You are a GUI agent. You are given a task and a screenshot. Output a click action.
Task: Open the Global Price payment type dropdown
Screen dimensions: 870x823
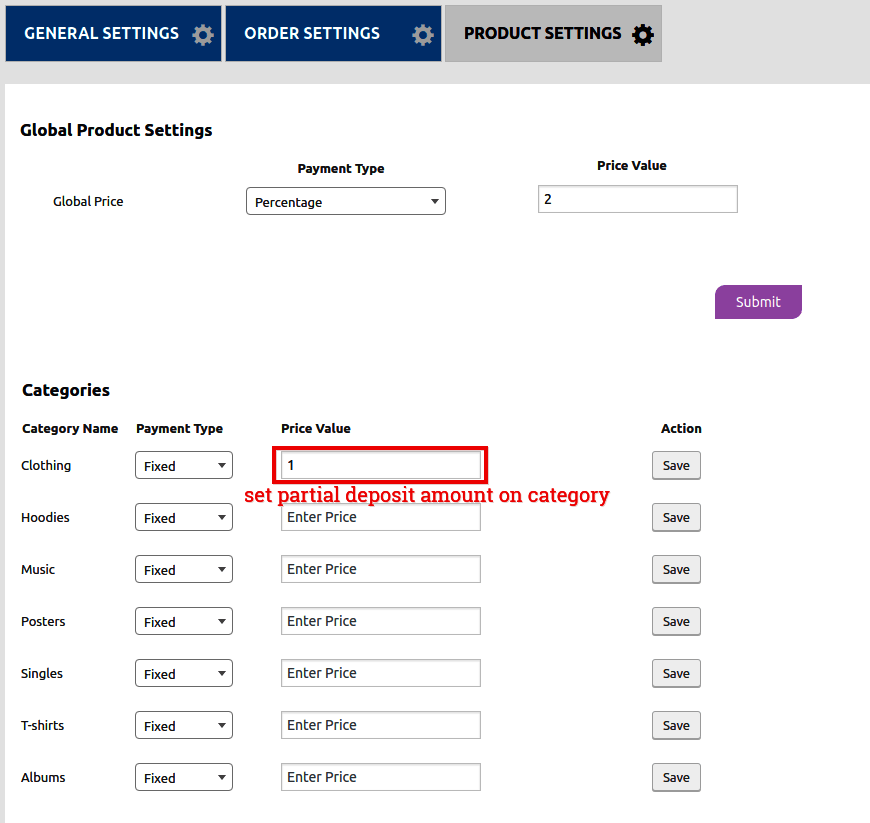pyautogui.click(x=345, y=201)
